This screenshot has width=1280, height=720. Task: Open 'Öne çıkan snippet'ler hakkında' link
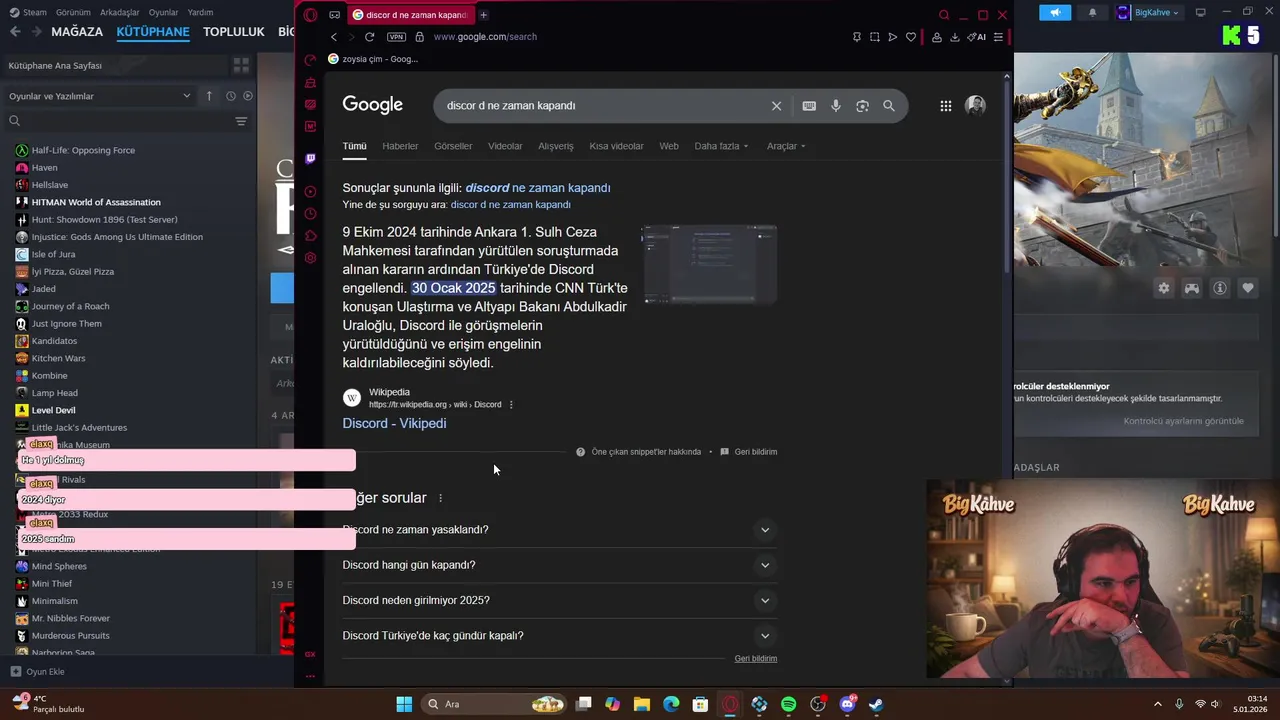[x=646, y=452]
